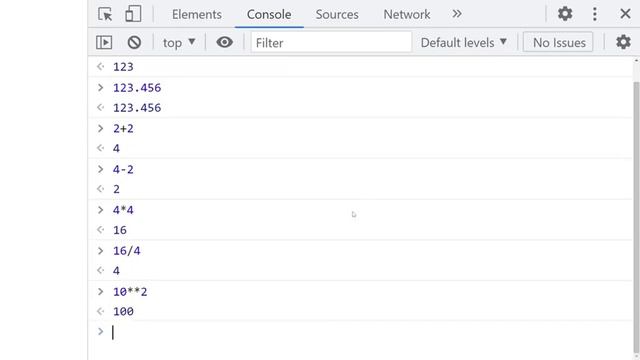
Task: Switch to the Console tab
Action: (269, 14)
